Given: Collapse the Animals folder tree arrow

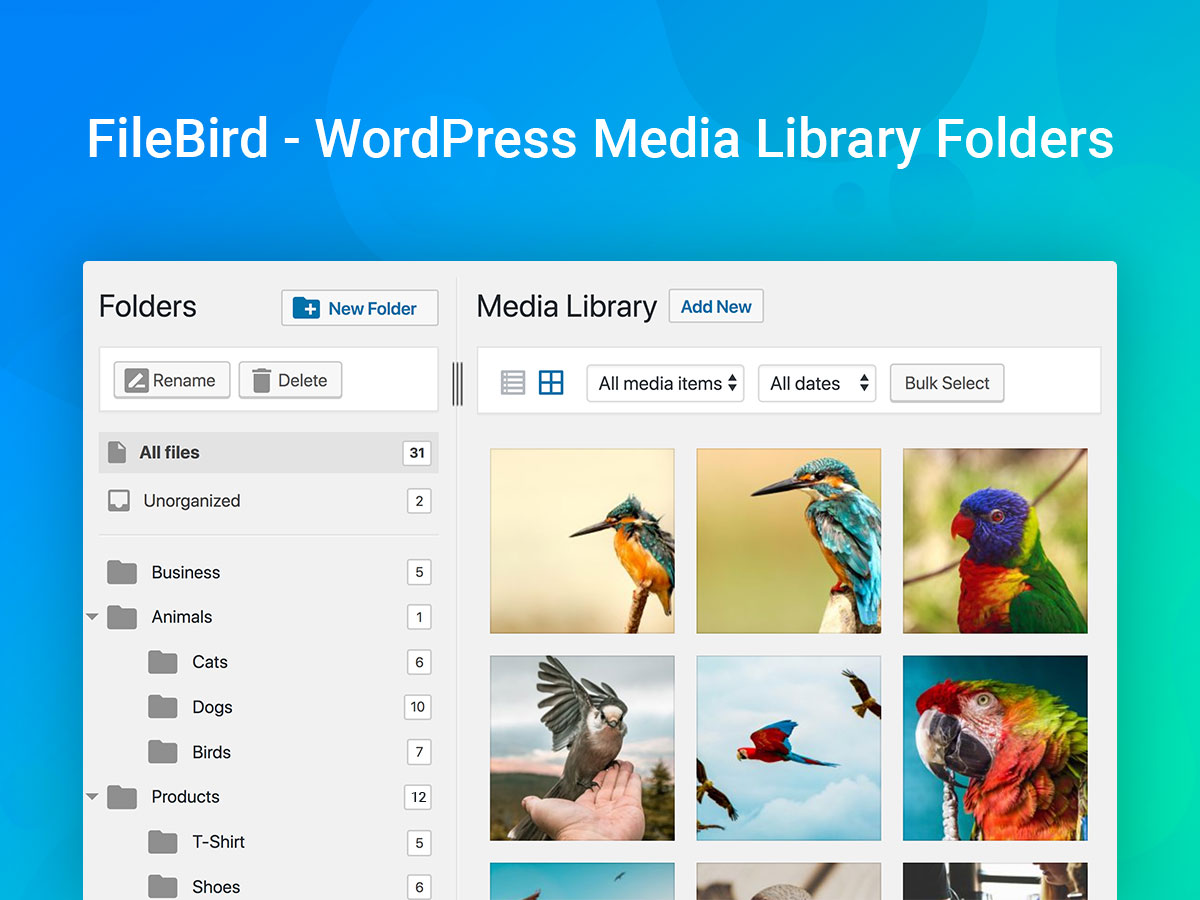Looking at the screenshot, I should (x=92, y=617).
